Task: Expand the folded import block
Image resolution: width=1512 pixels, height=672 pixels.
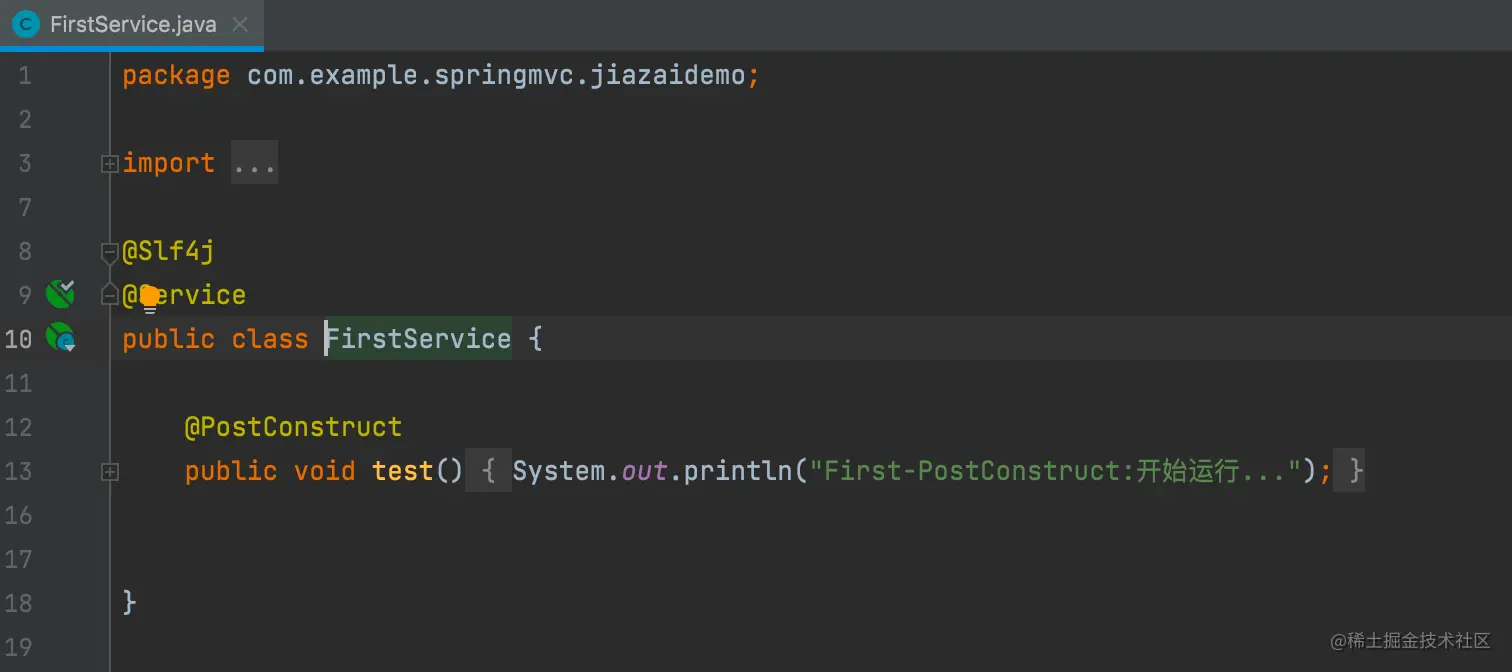Action: pyautogui.click(x=110, y=164)
